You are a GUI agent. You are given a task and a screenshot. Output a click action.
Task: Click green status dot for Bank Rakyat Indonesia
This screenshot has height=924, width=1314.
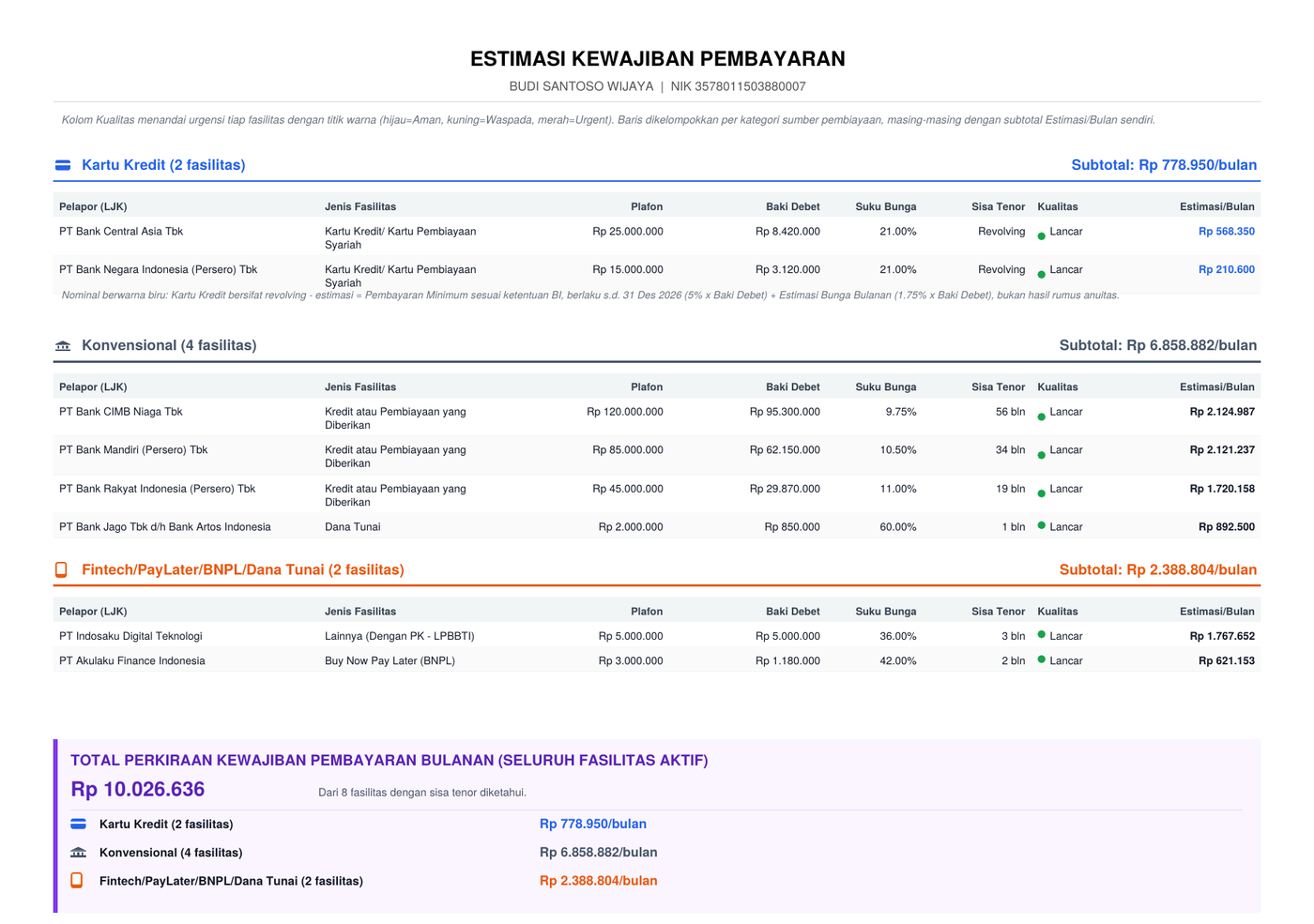point(1042,493)
